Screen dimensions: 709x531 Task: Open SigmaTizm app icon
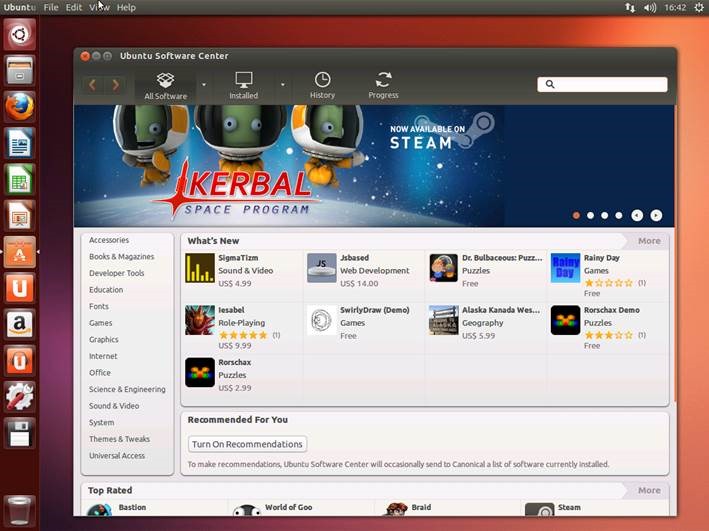(x=200, y=268)
